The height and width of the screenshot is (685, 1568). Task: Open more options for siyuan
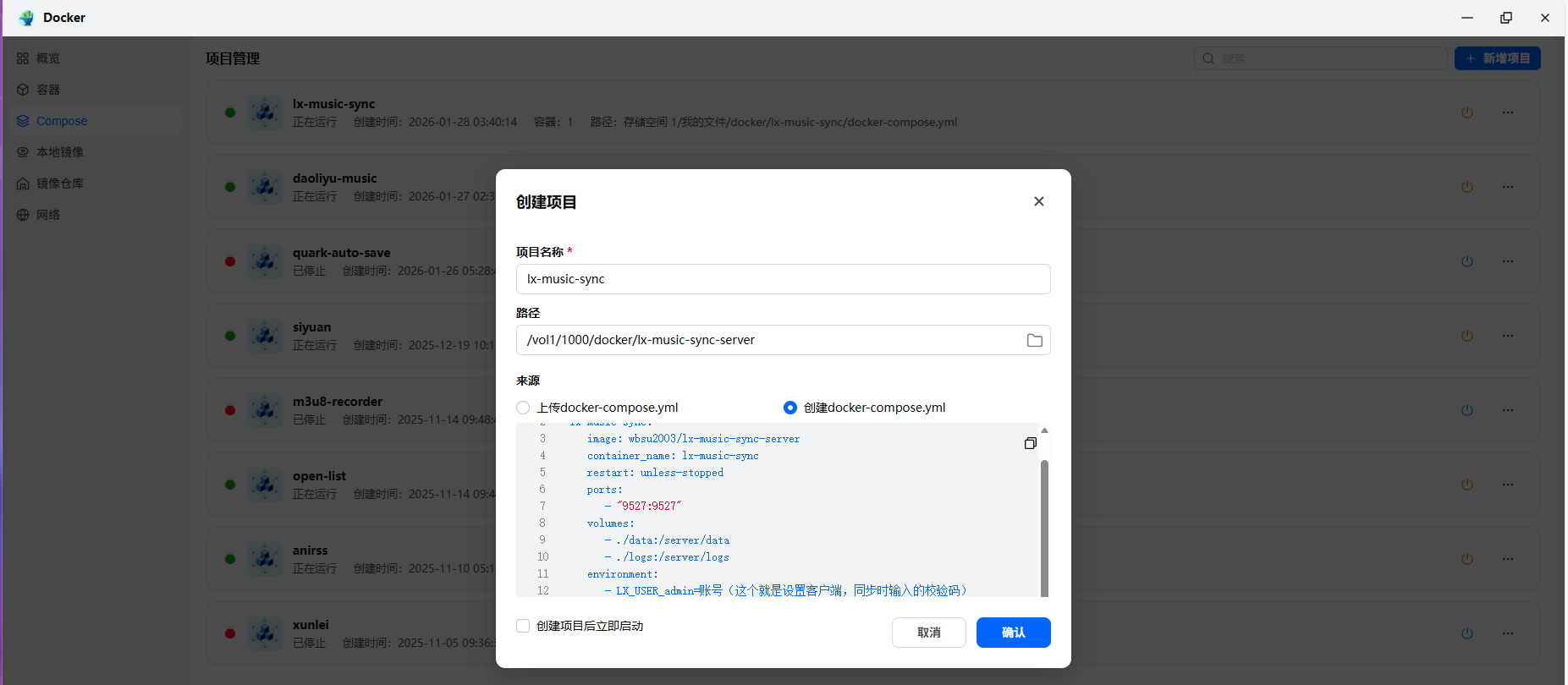pyautogui.click(x=1508, y=336)
